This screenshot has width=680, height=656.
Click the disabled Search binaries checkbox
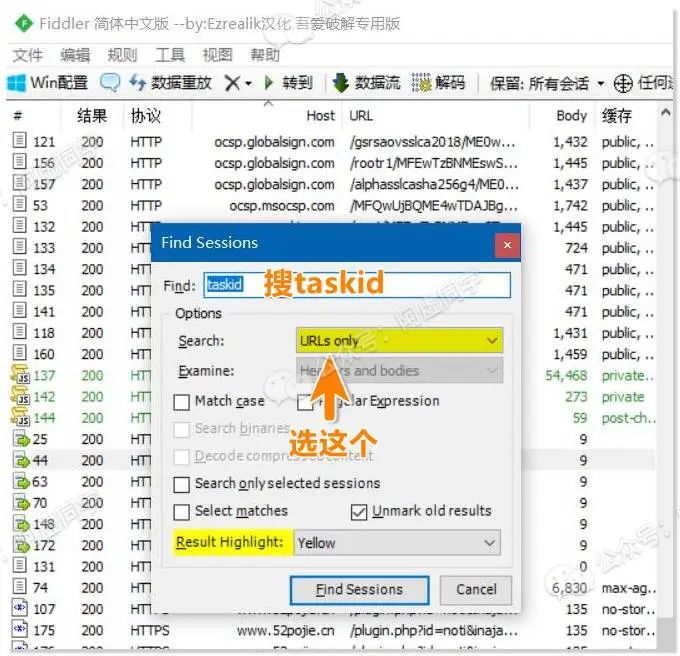point(181,430)
